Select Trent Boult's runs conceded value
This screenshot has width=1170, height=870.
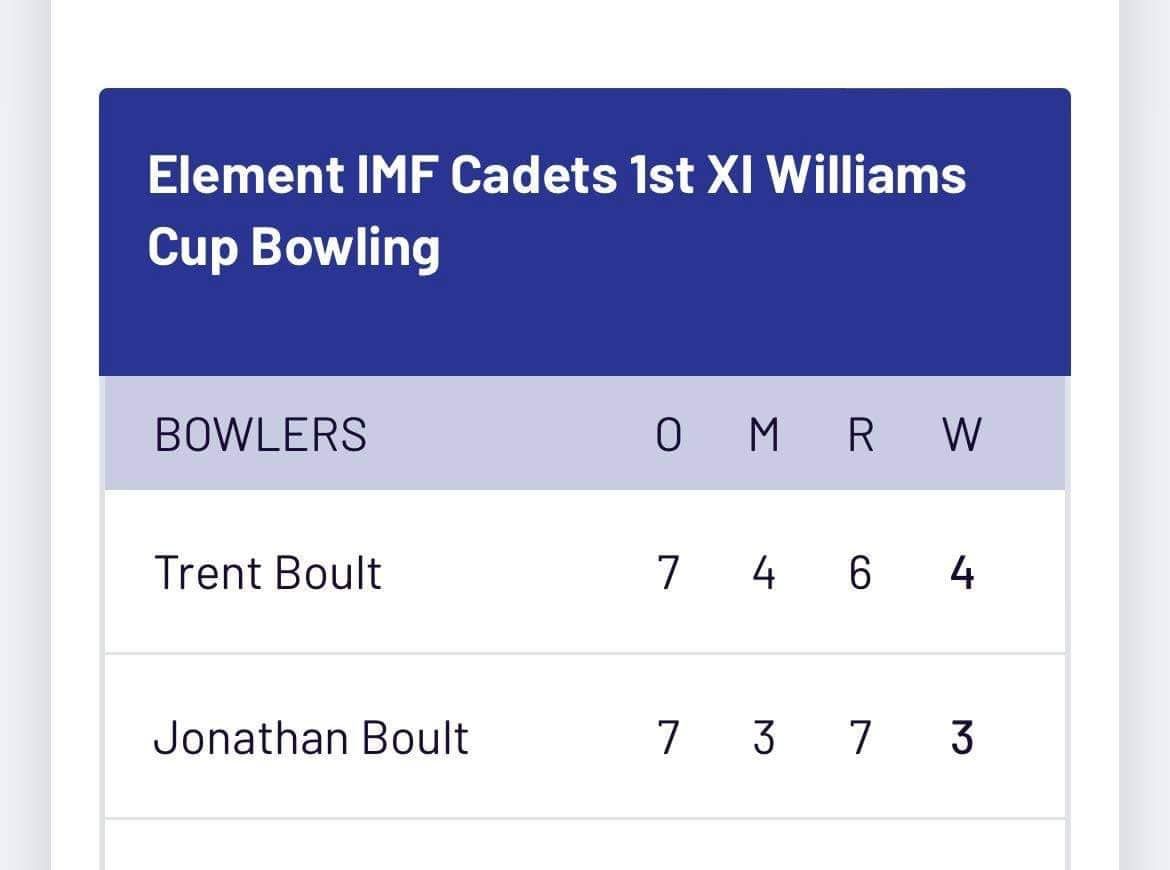[x=860, y=574]
